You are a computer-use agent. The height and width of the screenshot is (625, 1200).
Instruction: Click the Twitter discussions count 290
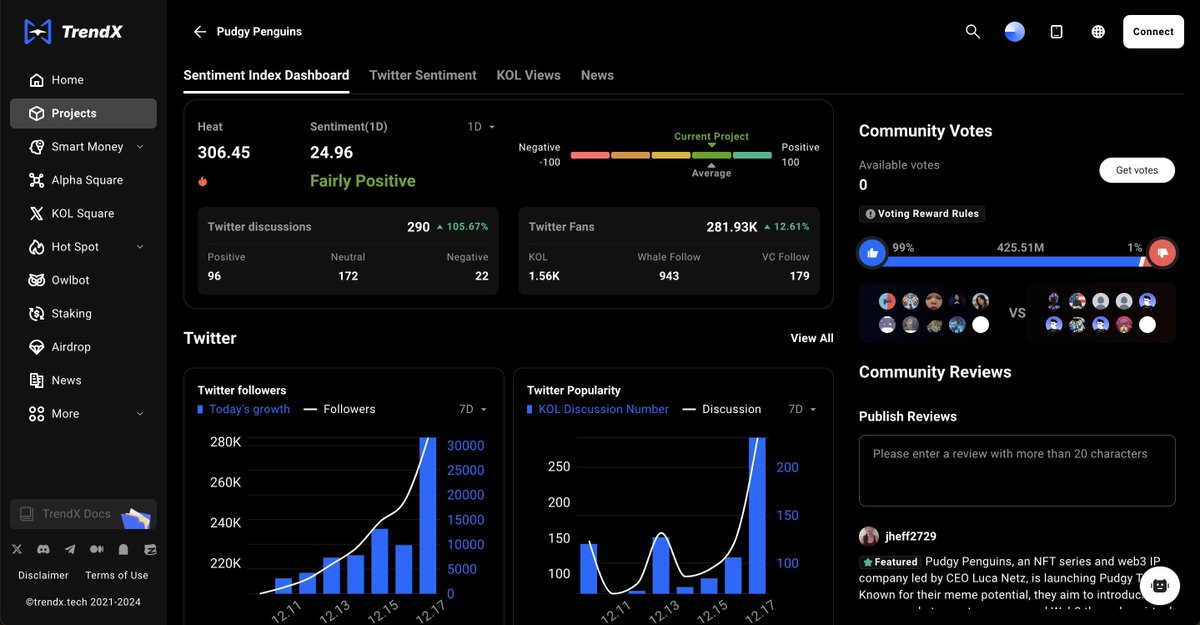pyautogui.click(x=418, y=227)
